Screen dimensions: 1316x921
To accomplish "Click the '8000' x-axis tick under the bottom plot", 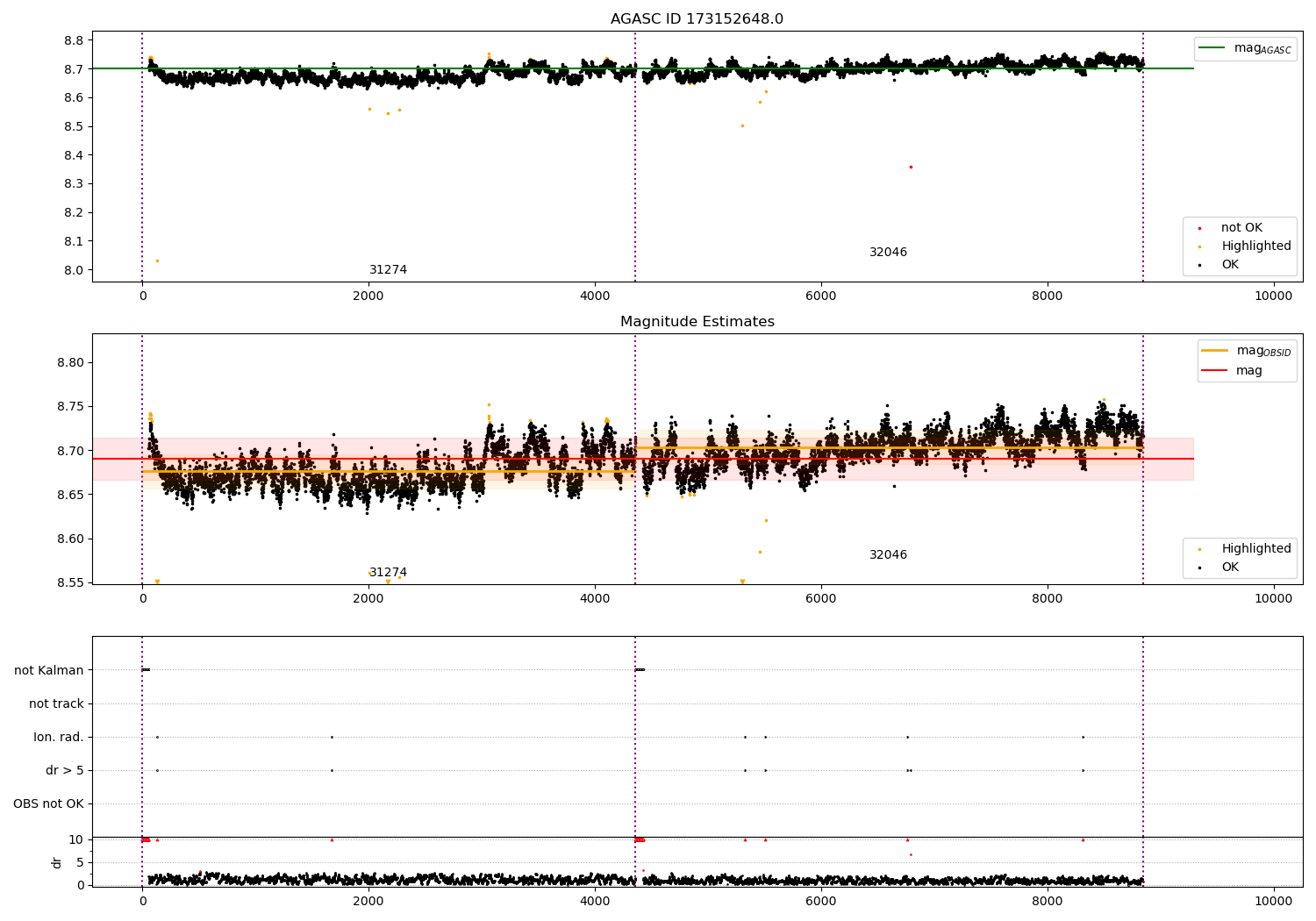I will click(1048, 901).
